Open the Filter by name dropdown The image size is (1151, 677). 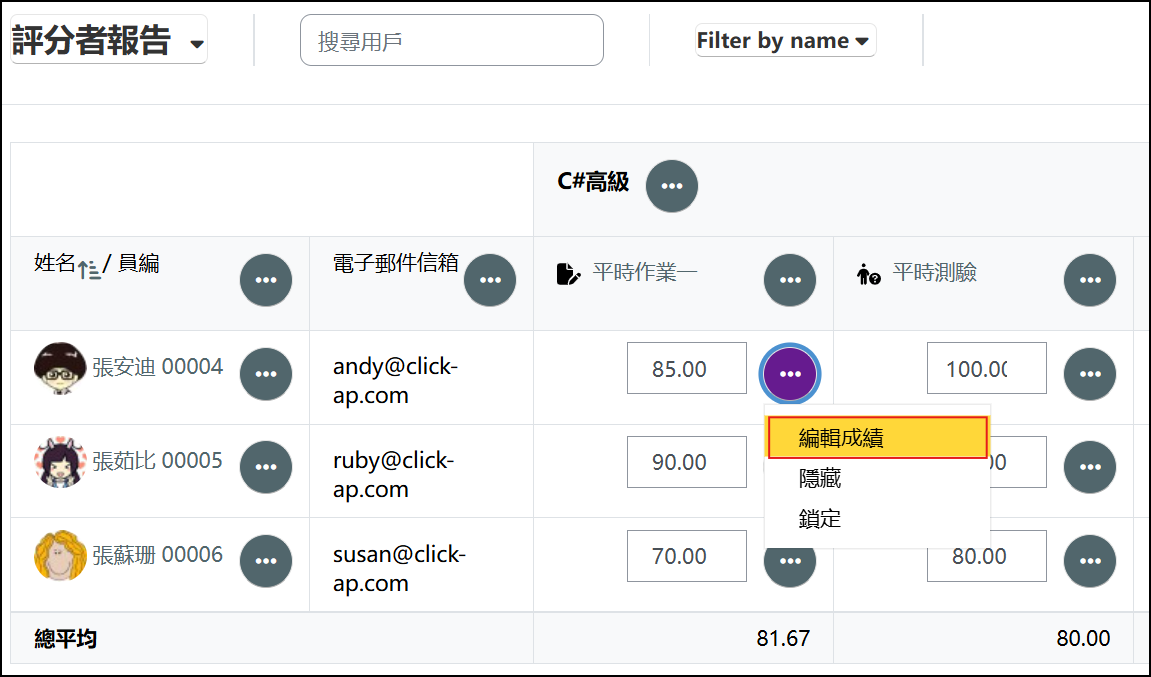(x=785, y=40)
